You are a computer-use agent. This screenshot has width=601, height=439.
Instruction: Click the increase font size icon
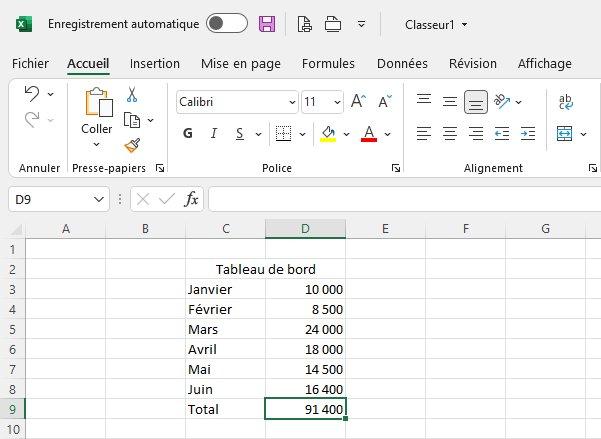pyautogui.click(x=358, y=101)
